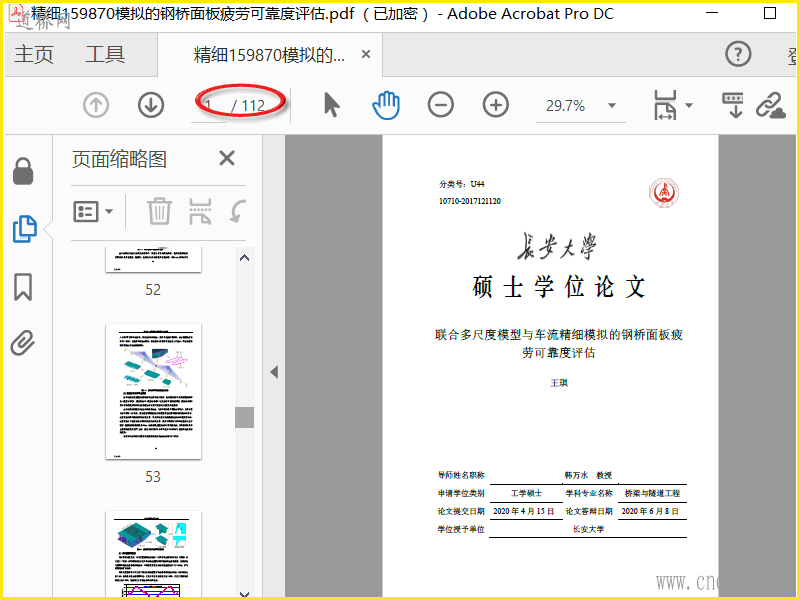Close the page thumbnails panel
800x600 pixels.
tap(227, 158)
